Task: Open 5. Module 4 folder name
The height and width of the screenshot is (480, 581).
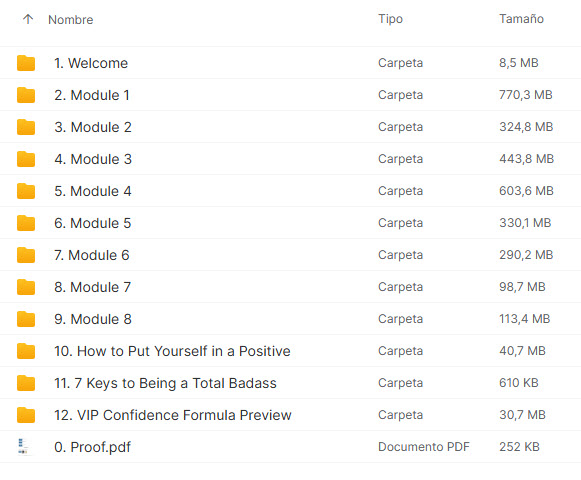Action: click(93, 191)
